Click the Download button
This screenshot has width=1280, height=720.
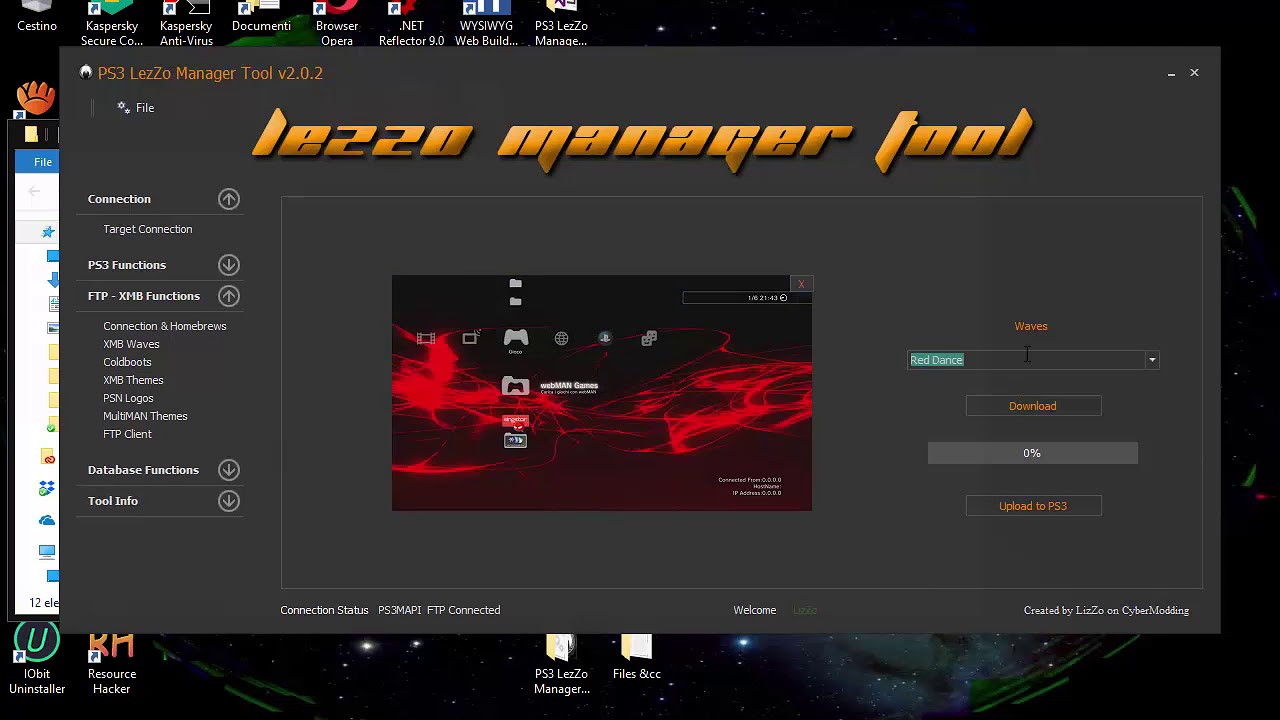click(x=1033, y=406)
